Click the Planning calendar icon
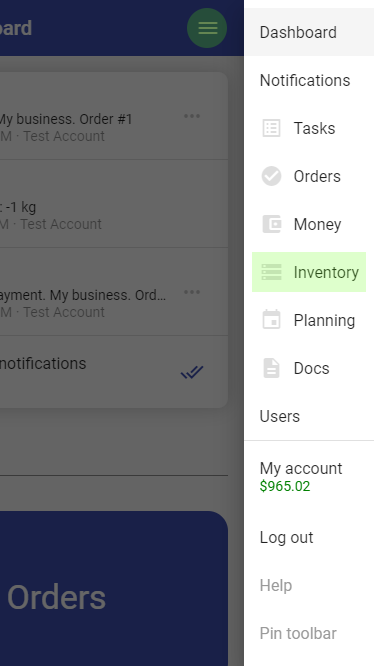374x666 pixels. (271, 319)
